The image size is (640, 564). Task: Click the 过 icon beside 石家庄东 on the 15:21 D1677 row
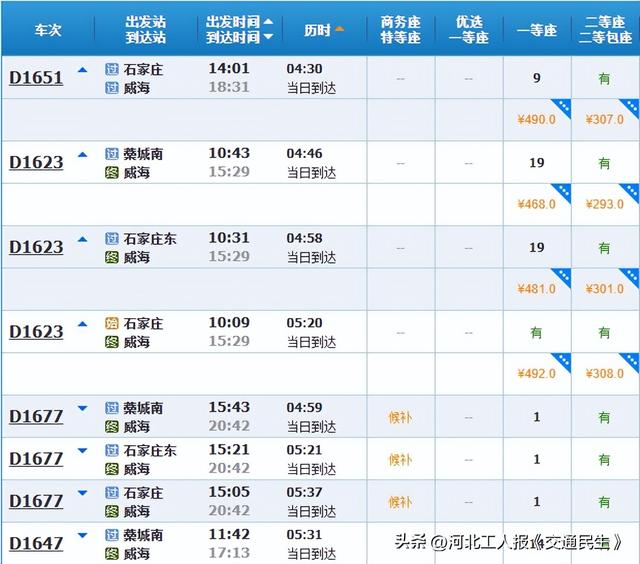(x=112, y=450)
